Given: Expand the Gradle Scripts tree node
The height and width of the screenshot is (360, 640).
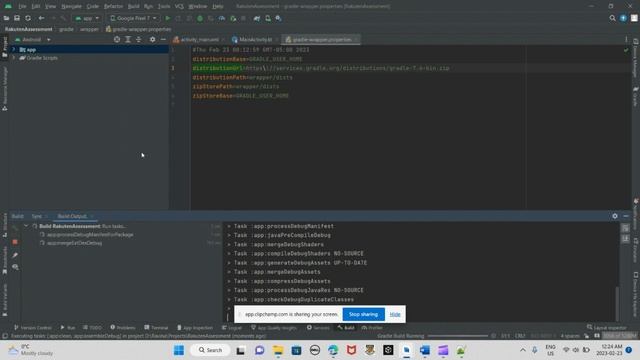Looking at the screenshot, I should point(13,58).
